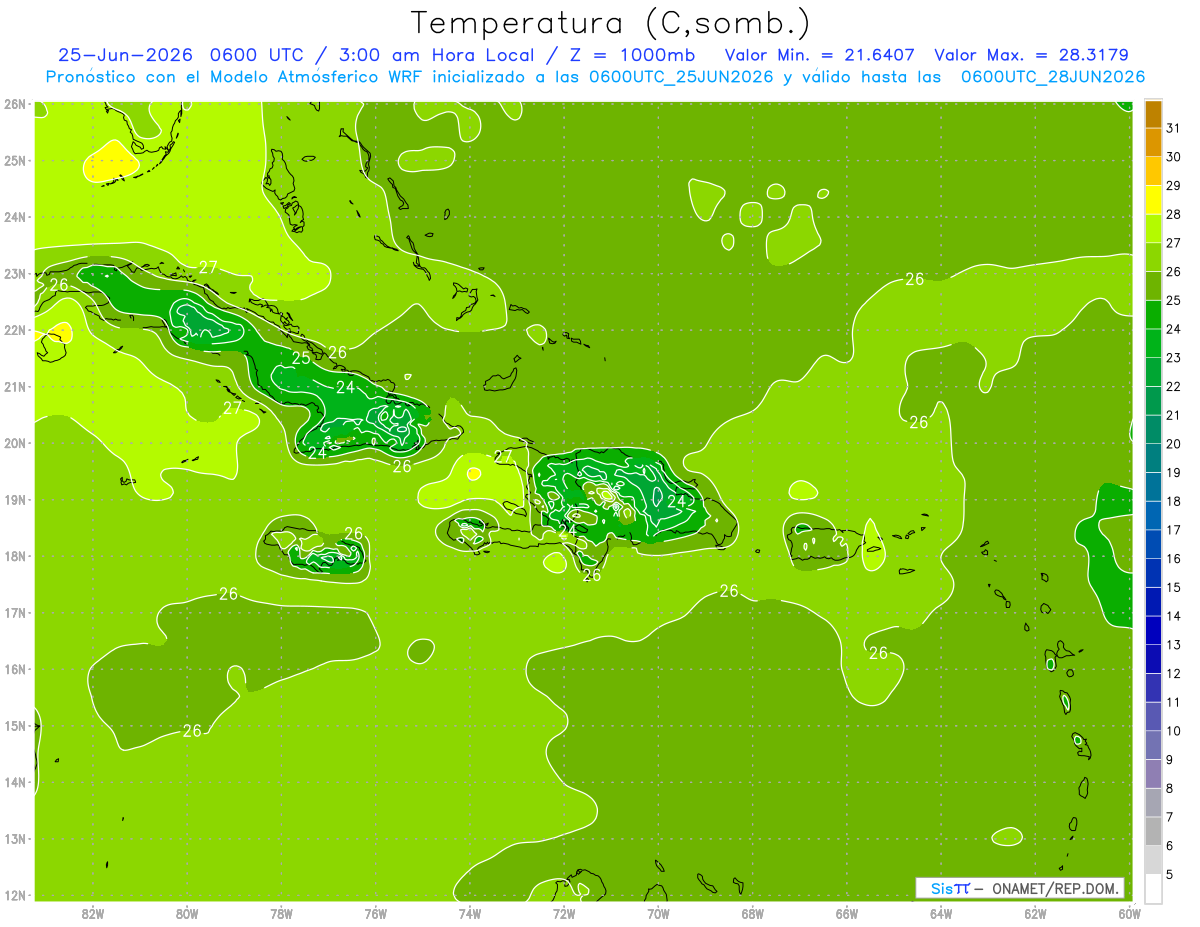Click the '60W' longitude label
The height and width of the screenshot is (927, 1200).
(1129, 912)
